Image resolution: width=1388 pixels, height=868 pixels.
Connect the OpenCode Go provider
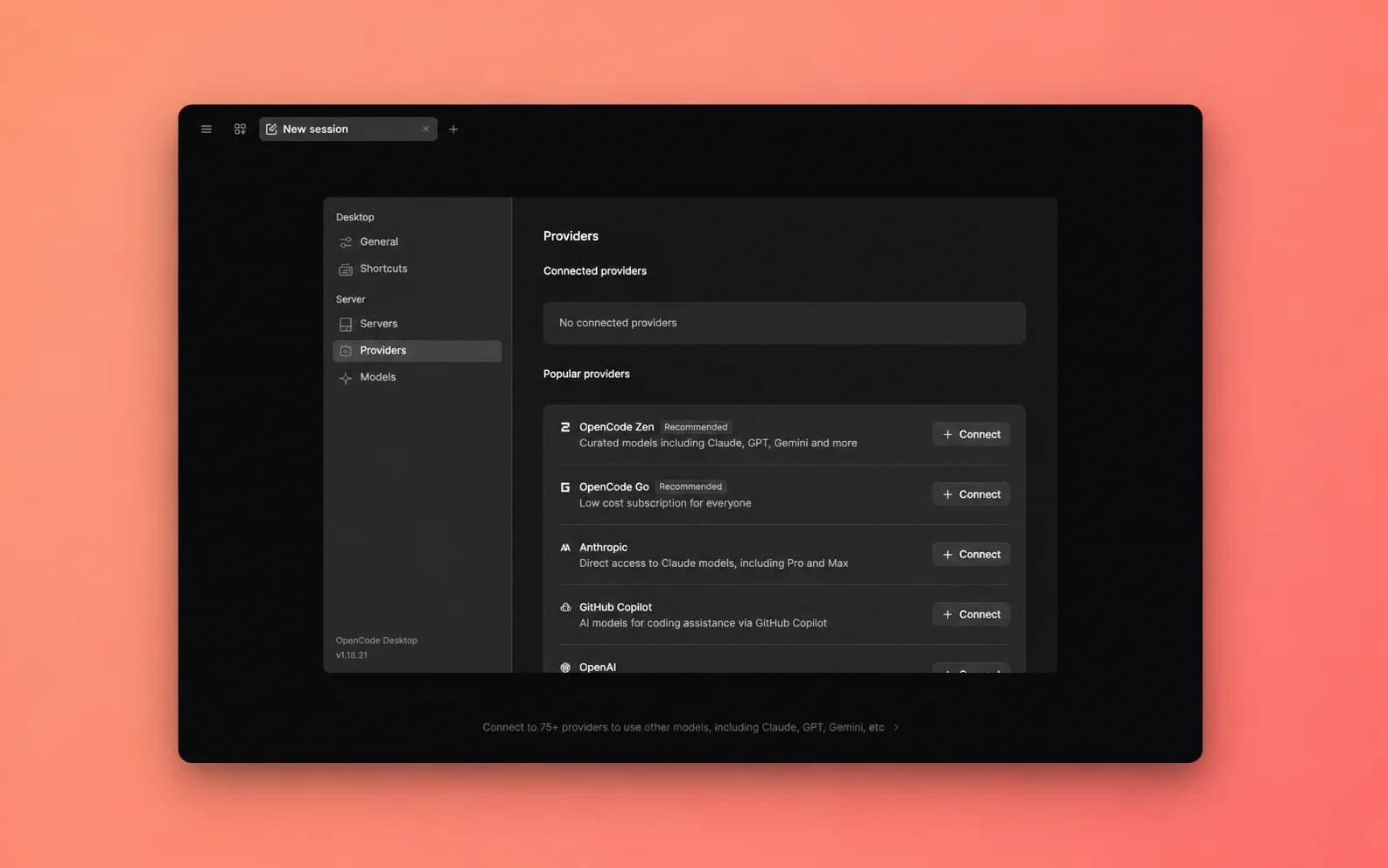971,494
